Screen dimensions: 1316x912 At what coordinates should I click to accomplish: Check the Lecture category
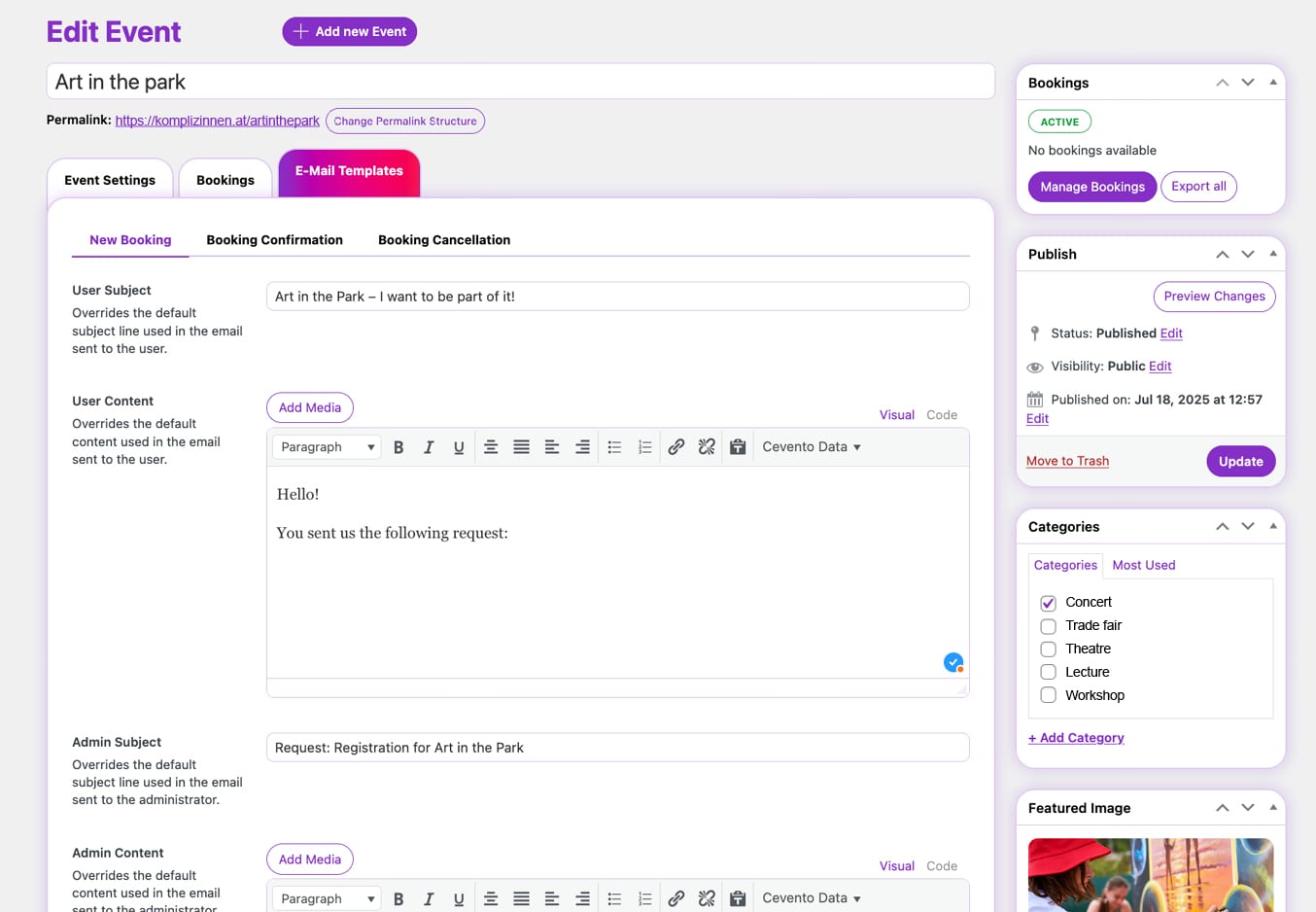[1048, 672]
